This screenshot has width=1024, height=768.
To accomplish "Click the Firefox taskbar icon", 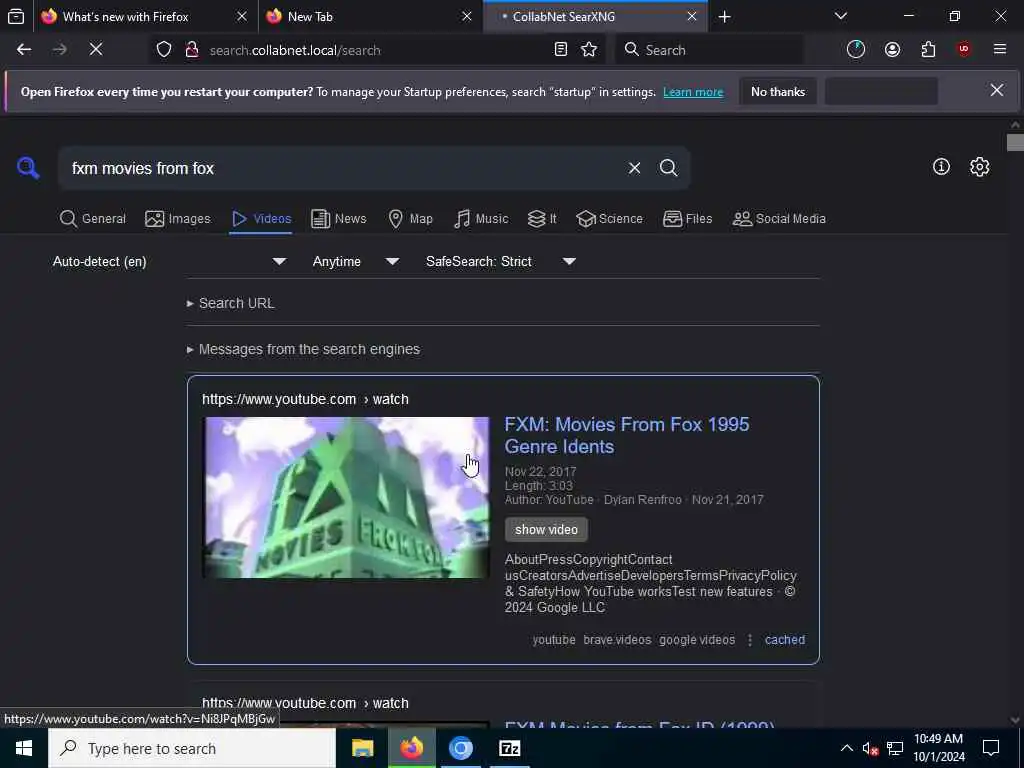I will pyautogui.click(x=411, y=748).
